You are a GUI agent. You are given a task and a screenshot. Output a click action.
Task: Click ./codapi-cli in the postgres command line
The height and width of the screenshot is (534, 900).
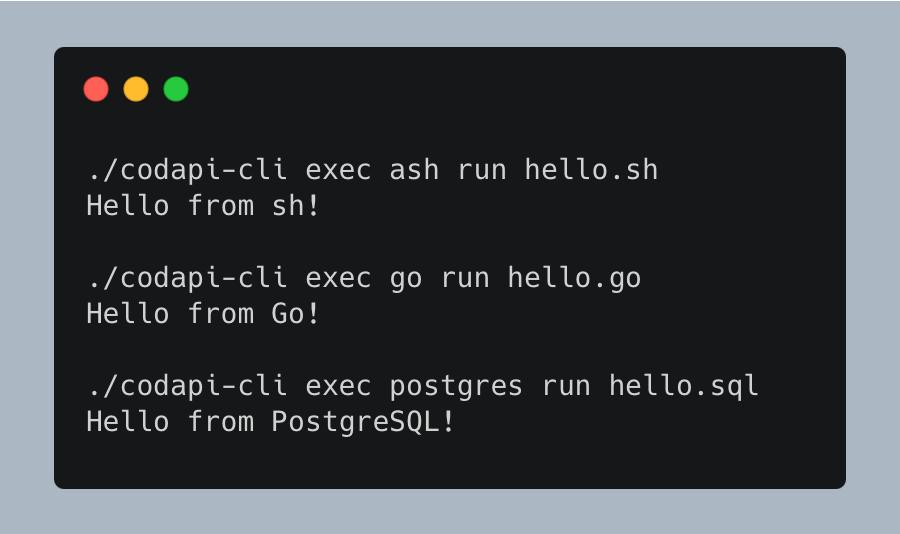coord(187,385)
